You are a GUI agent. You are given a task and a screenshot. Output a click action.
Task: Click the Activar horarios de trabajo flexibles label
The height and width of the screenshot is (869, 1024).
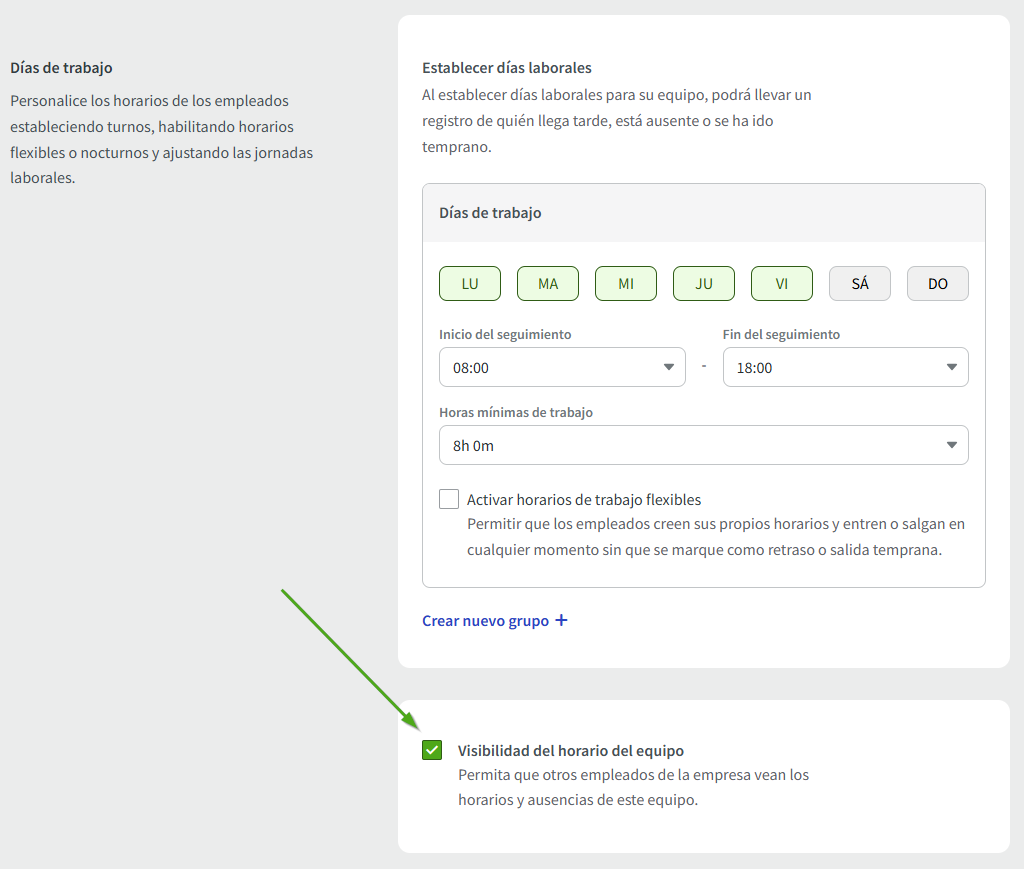(584, 500)
